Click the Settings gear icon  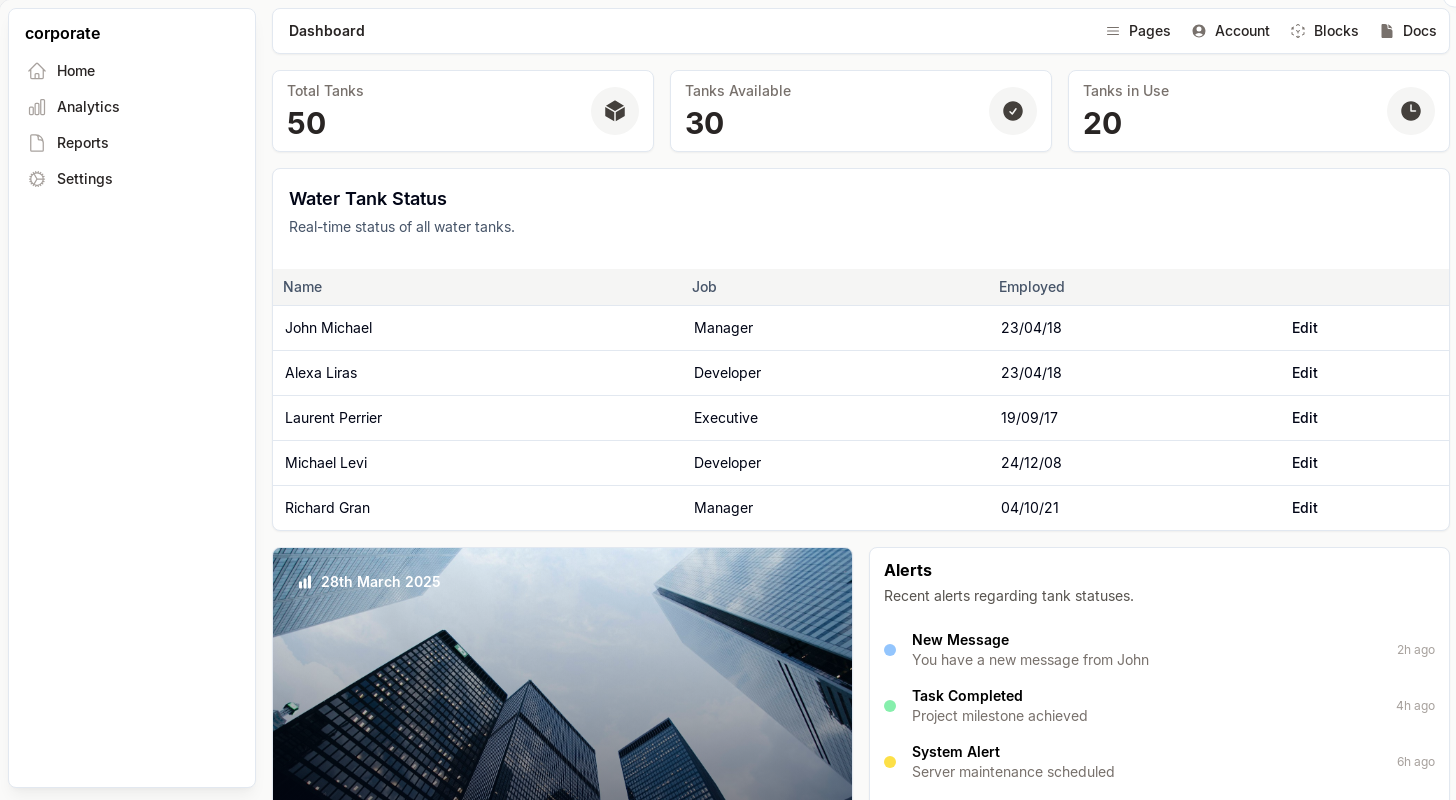(x=37, y=179)
